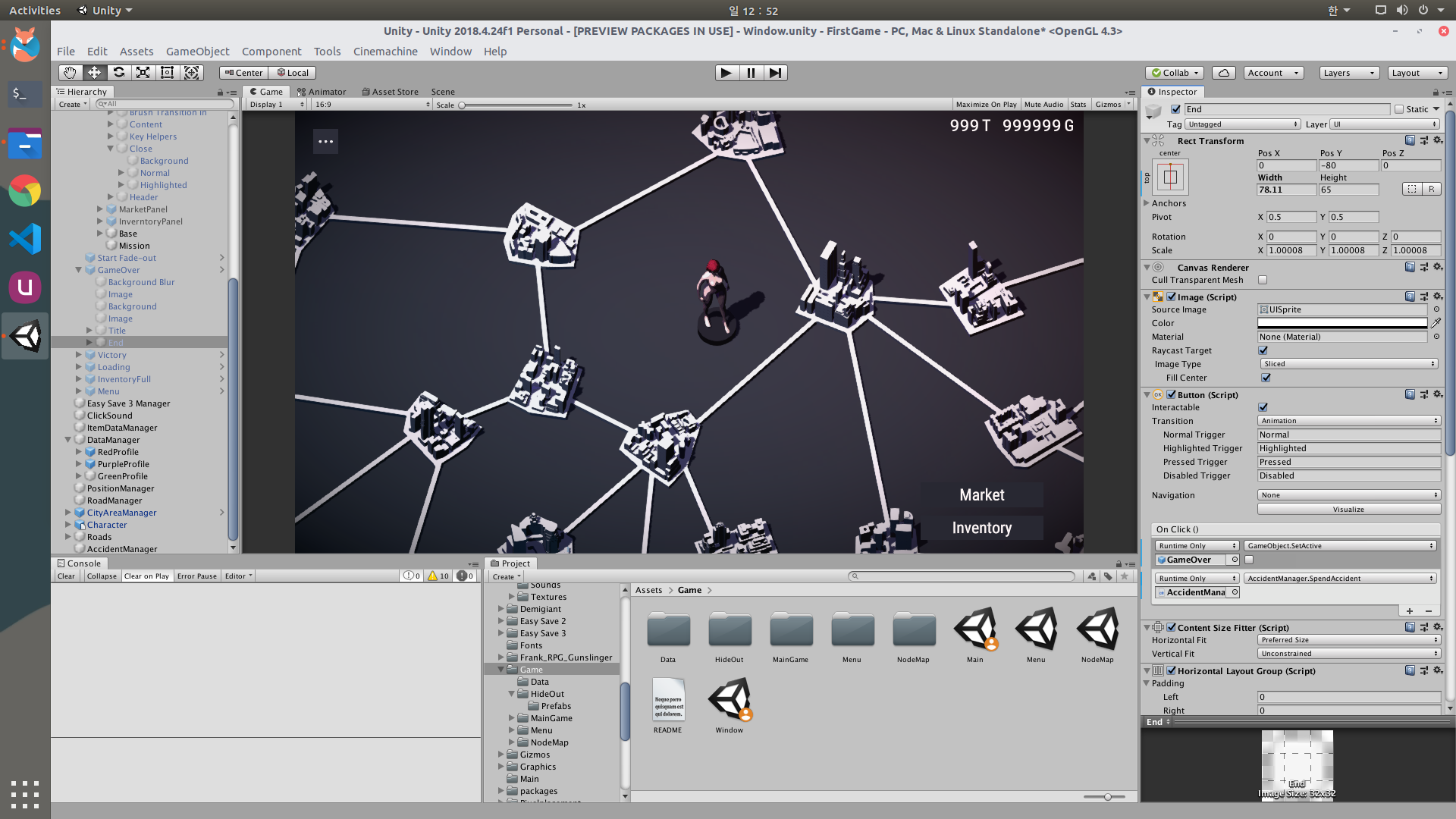Switch to the Scene tab
Image resolution: width=1456 pixels, height=819 pixels.
click(x=443, y=92)
